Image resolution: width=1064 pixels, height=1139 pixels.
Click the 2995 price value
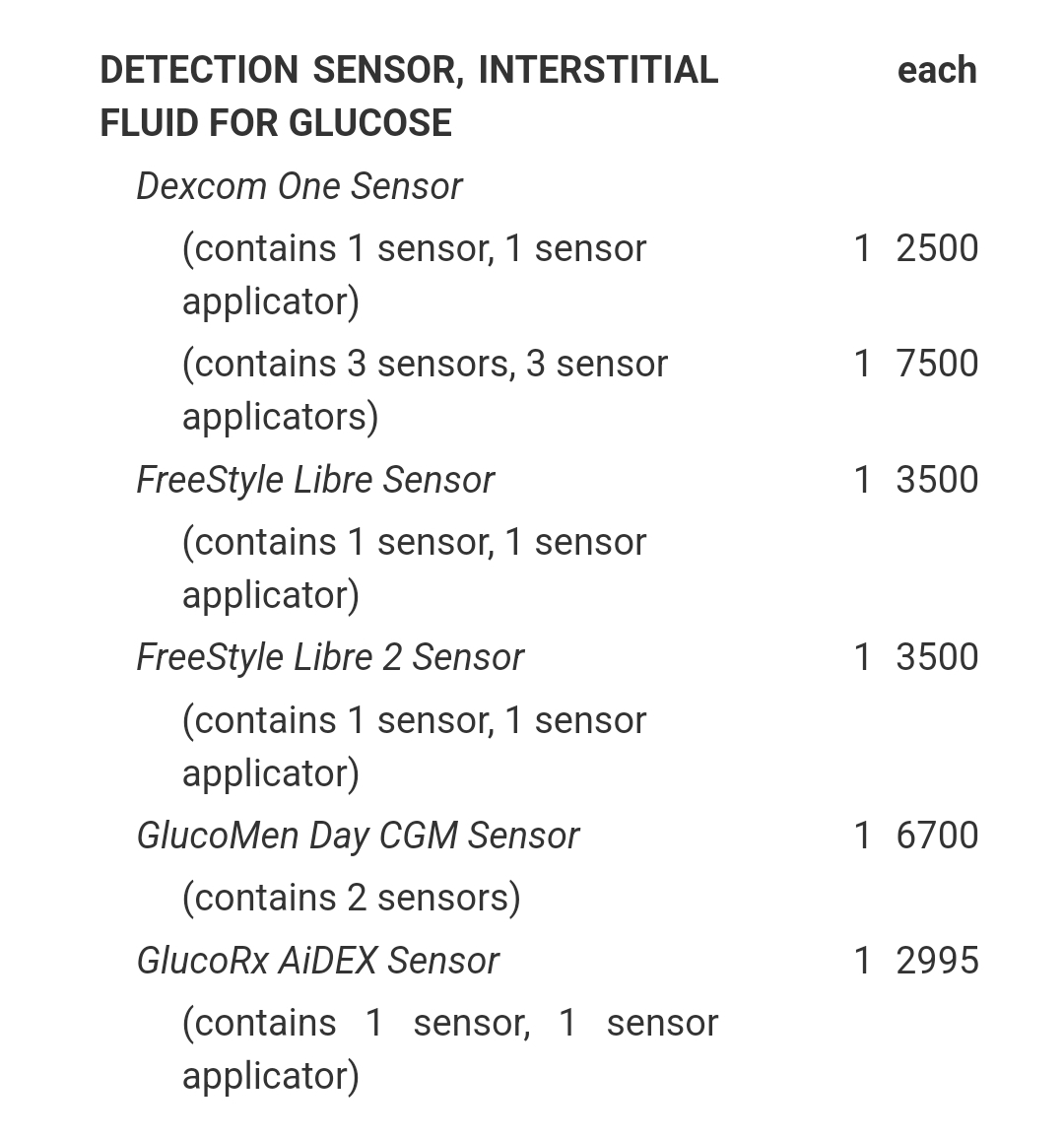point(936,961)
